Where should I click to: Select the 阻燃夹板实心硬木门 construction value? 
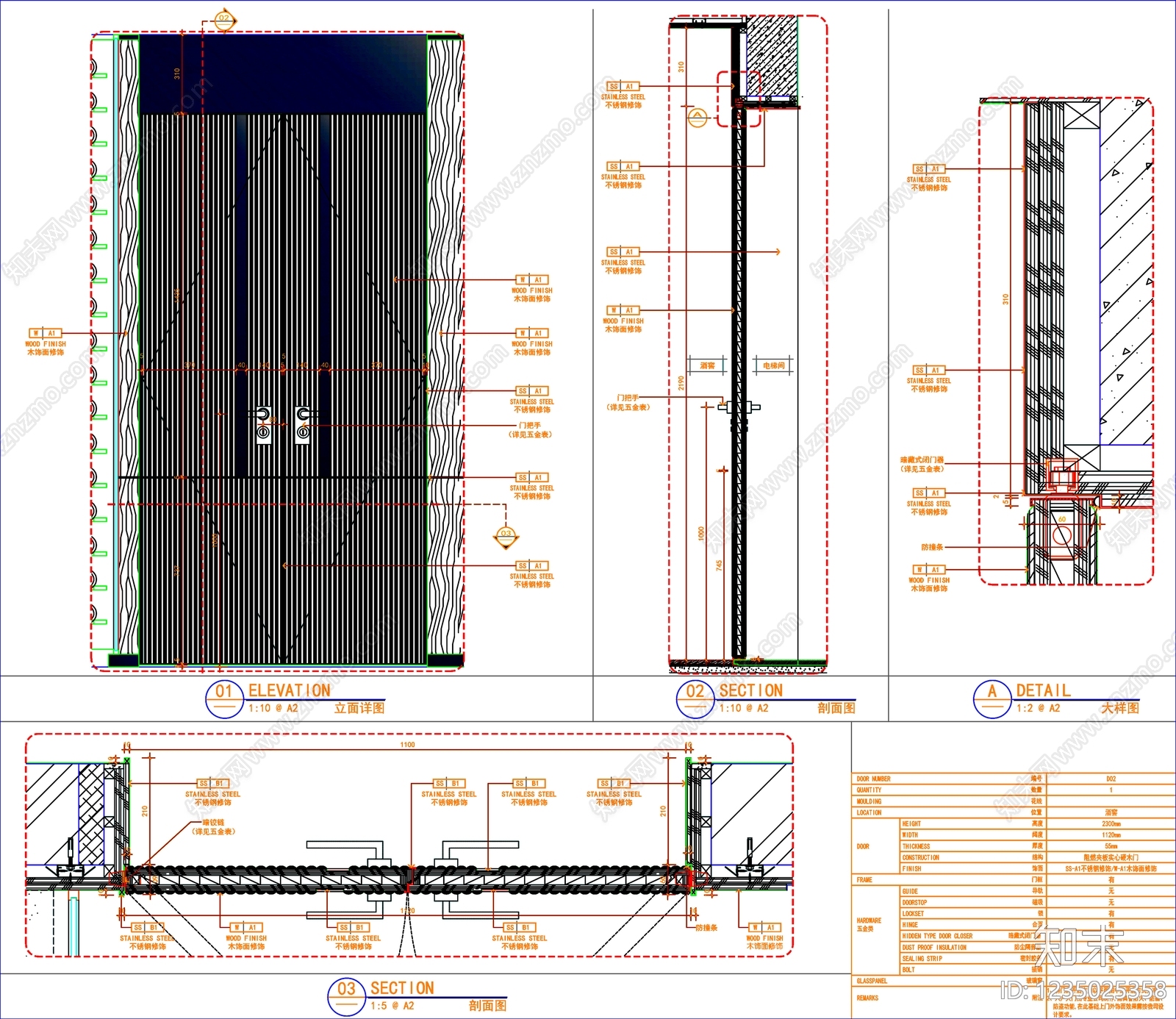coord(1111,858)
